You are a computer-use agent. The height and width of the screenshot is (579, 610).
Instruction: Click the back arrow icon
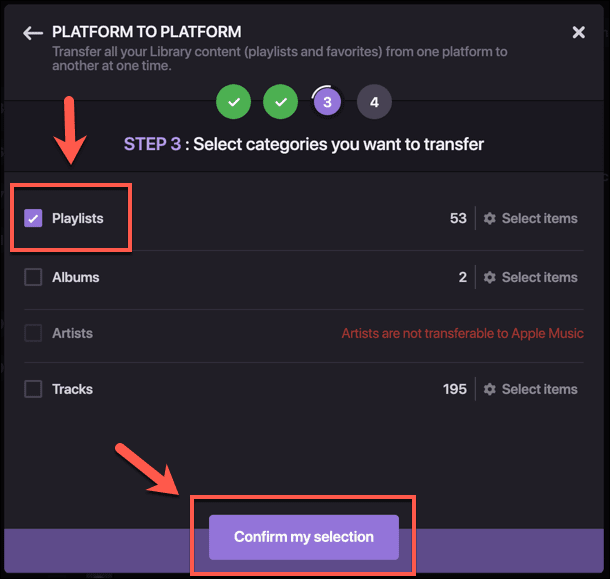[33, 33]
